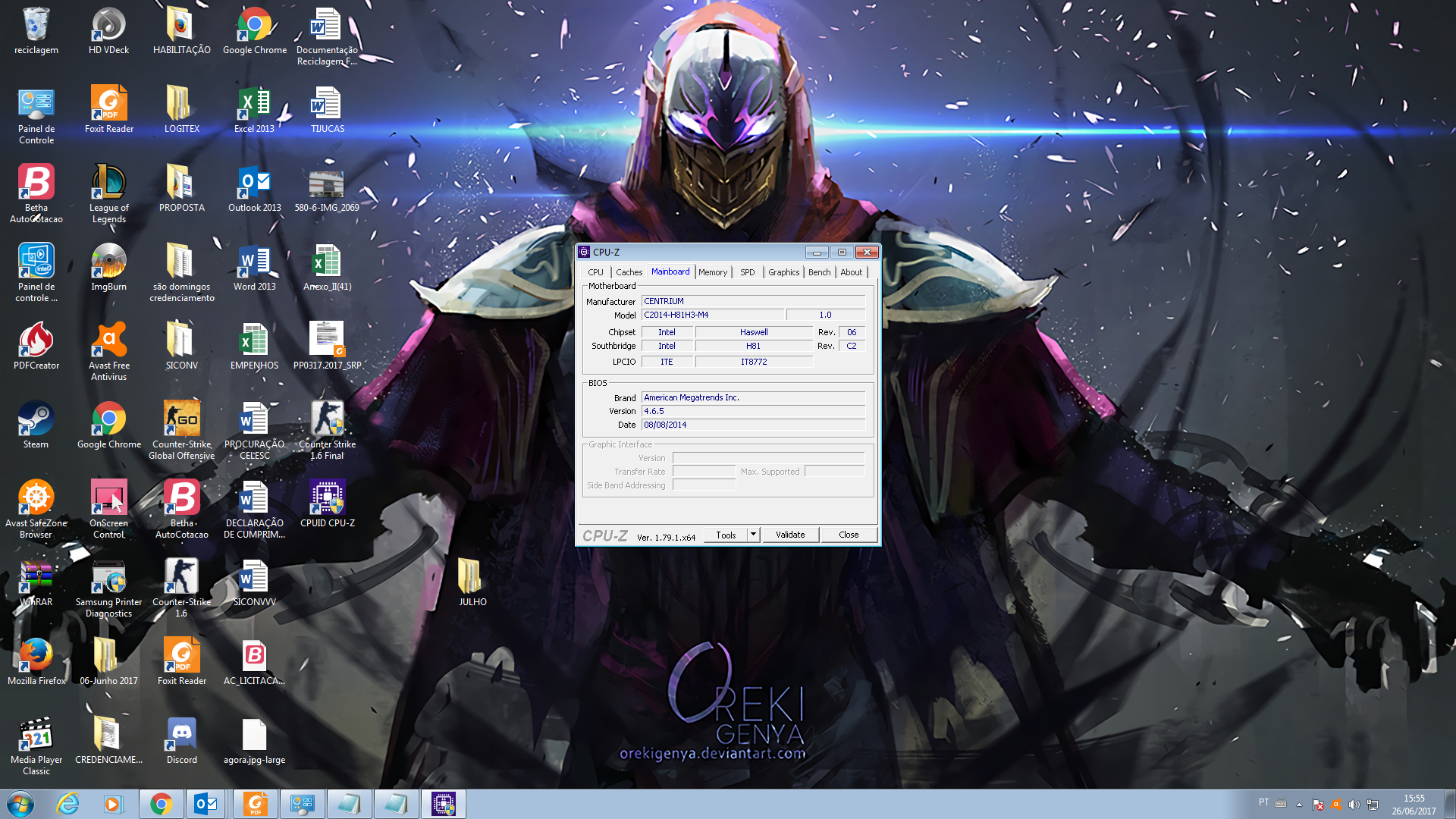Click the Tools button in CPU-Z
The image size is (1456, 819).
pyautogui.click(x=726, y=535)
